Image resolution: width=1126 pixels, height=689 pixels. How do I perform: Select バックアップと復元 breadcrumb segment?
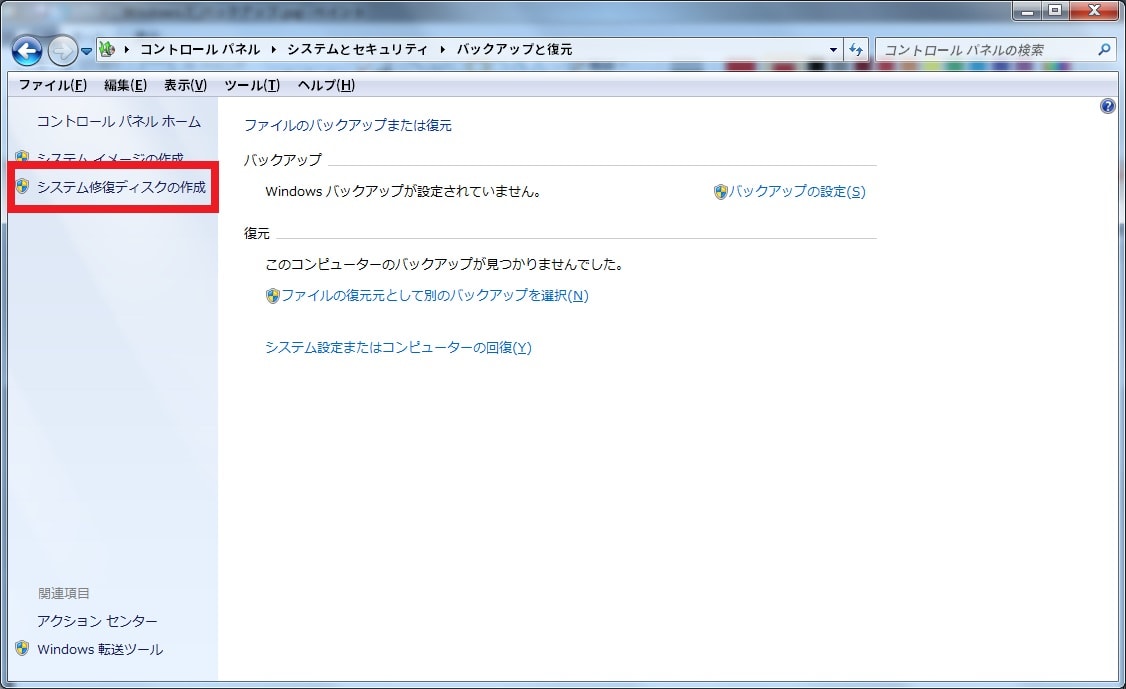pyautogui.click(x=514, y=49)
